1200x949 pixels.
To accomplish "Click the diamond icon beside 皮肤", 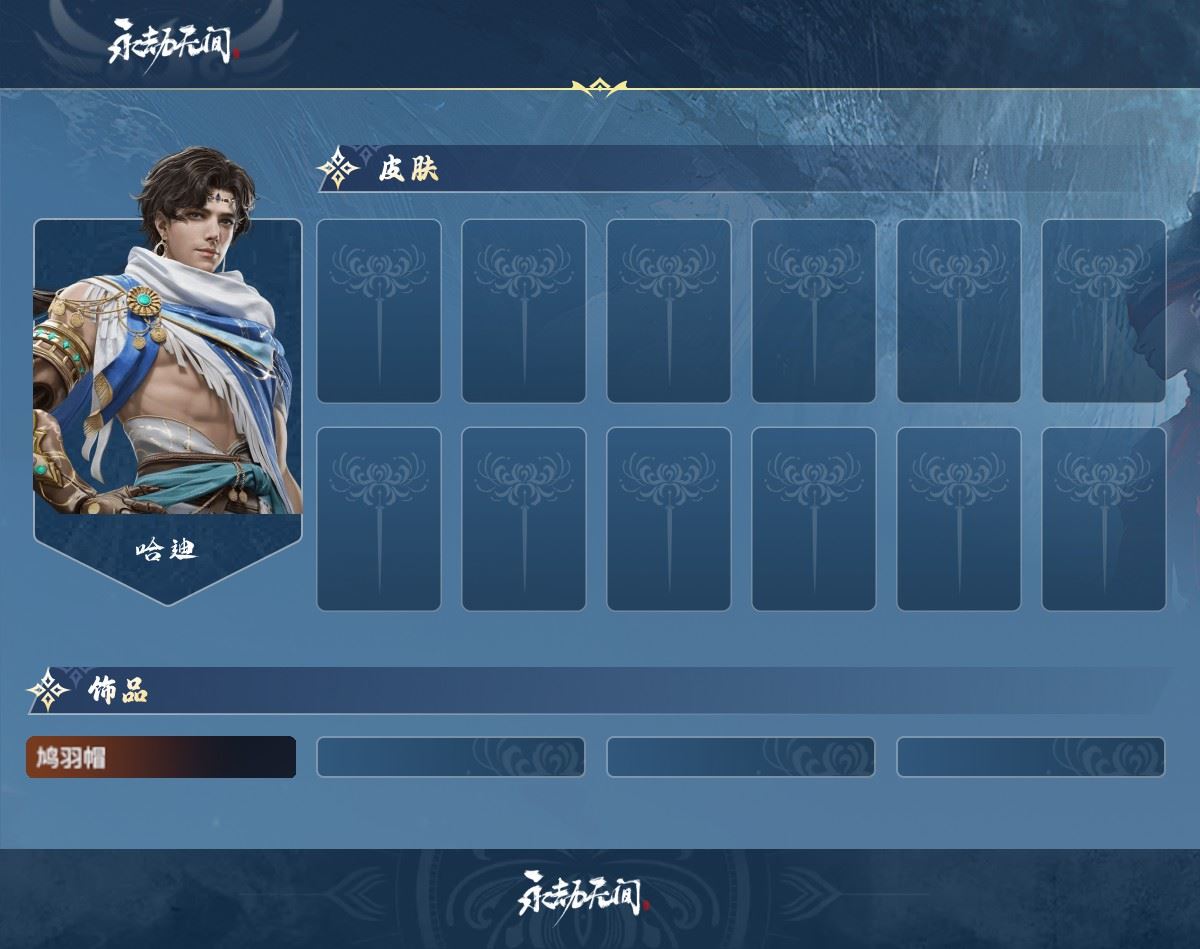I will coord(340,169).
